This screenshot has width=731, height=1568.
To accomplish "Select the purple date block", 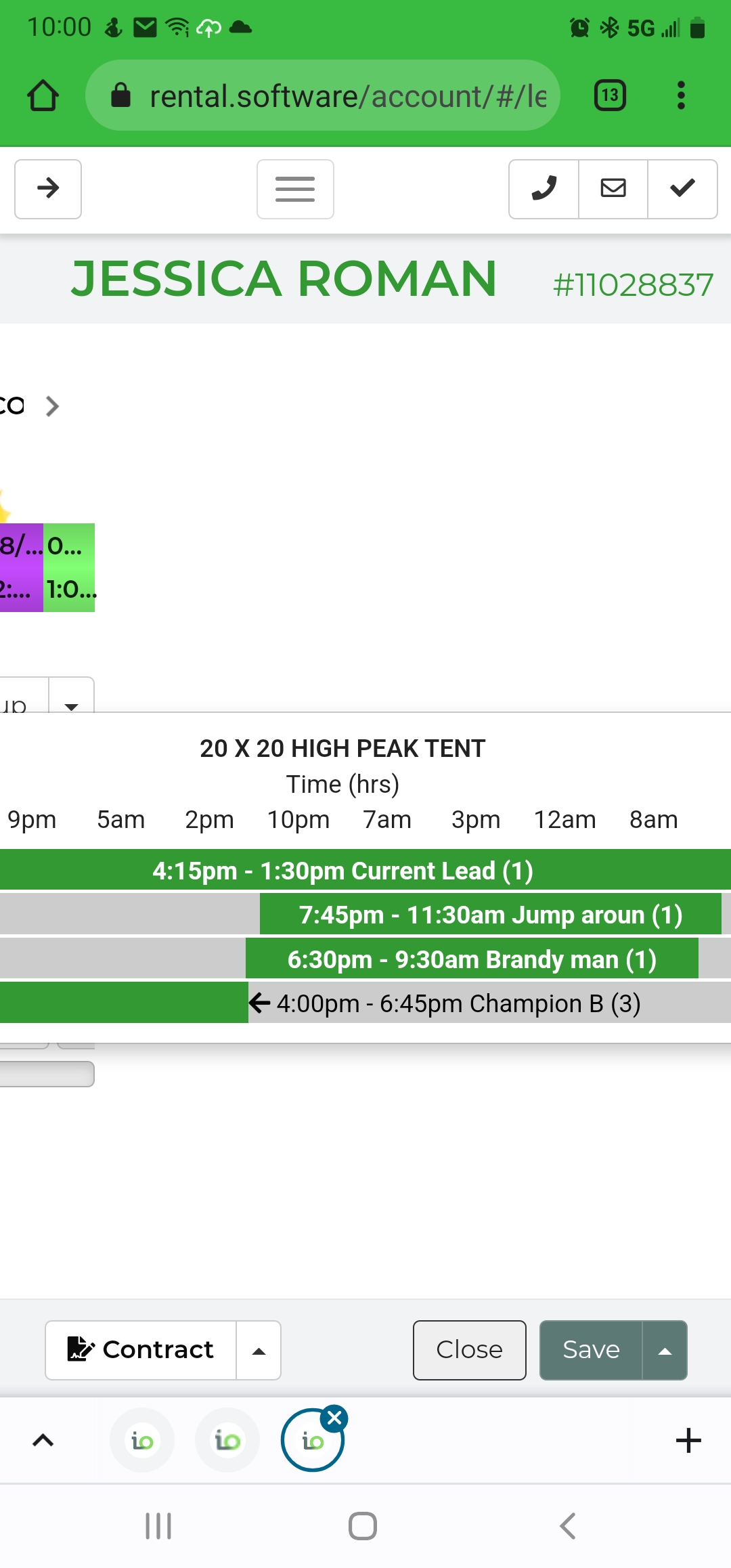I will (x=20, y=567).
